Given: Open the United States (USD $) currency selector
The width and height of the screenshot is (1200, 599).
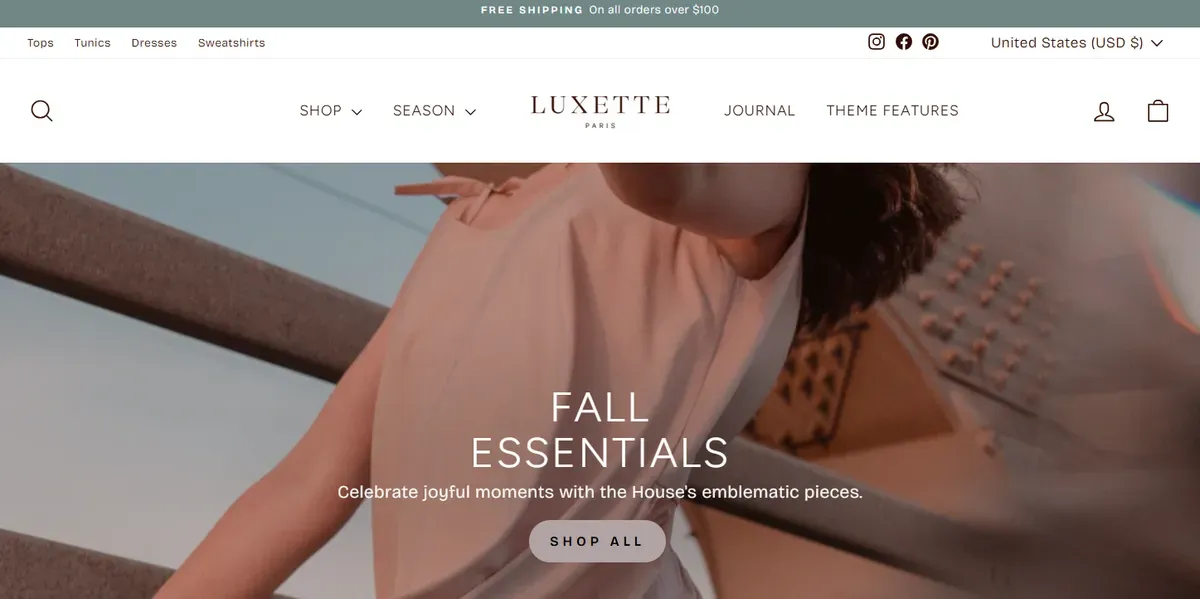Looking at the screenshot, I should 1076,43.
